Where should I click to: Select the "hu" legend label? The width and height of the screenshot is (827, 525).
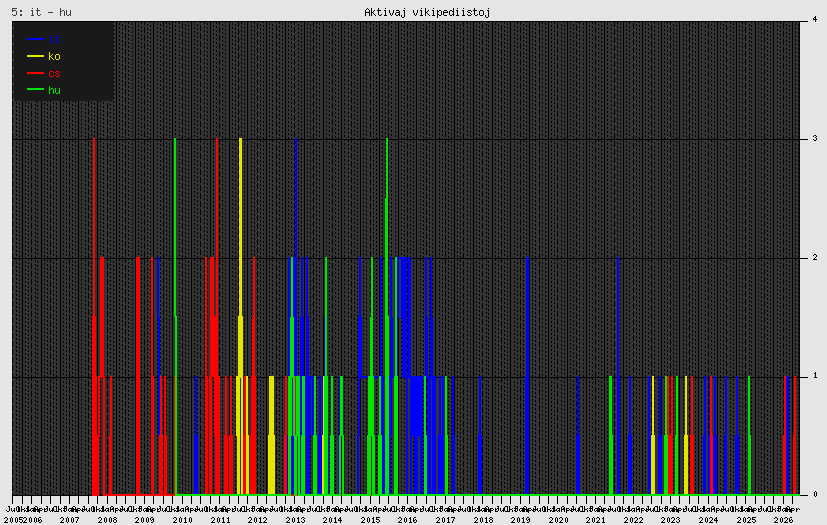point(54,90)
